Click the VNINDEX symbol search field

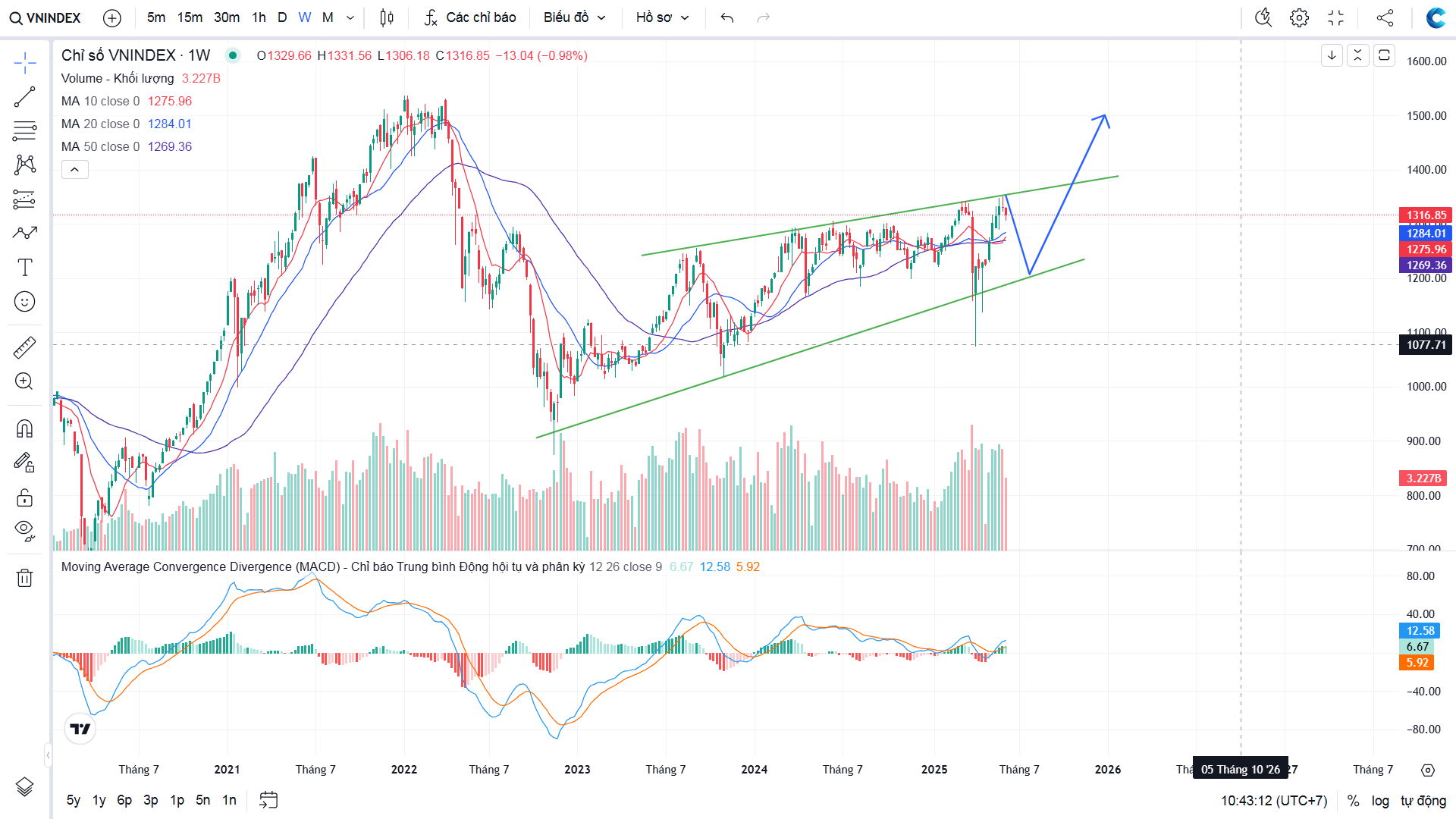coord(45,17)
